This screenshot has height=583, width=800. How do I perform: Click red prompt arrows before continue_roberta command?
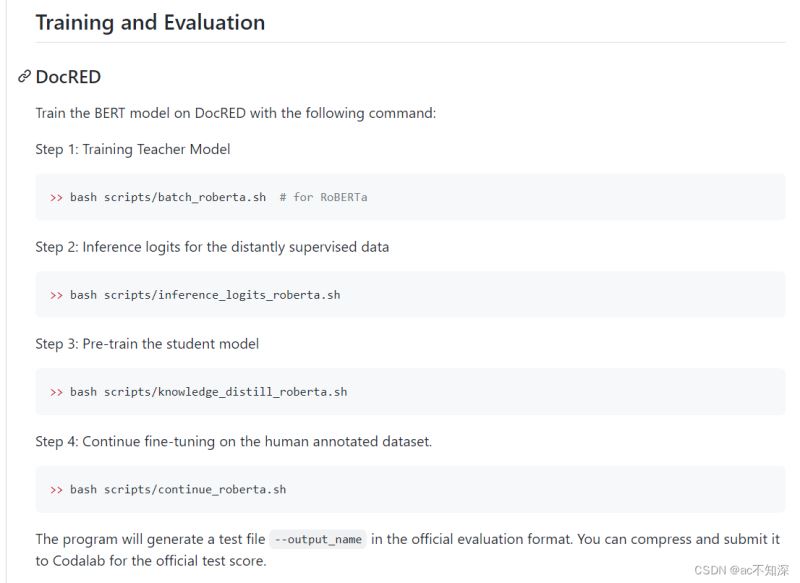tap(56, 490)
